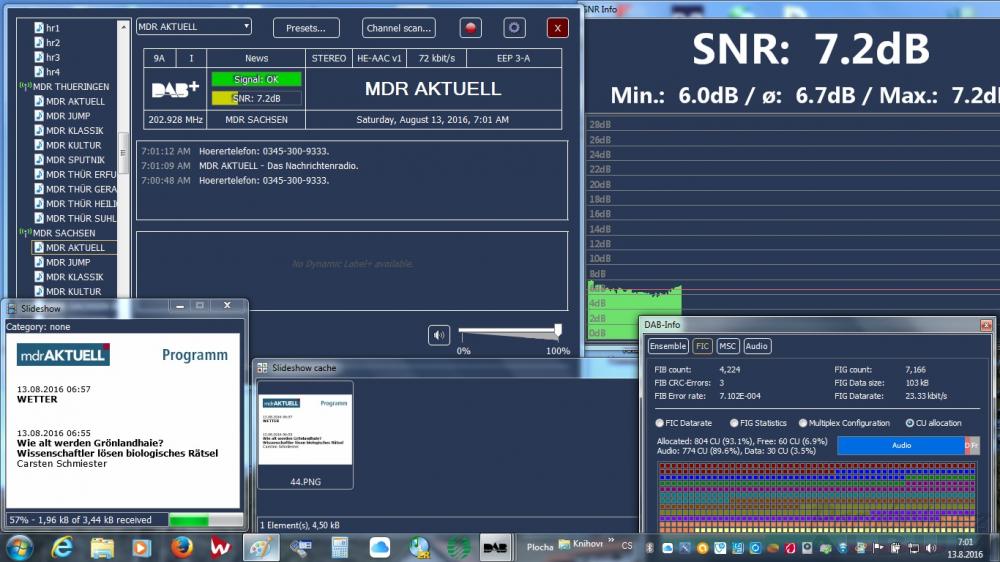Image resolution: width=1000 pixels, height=562 pixels.
Task: Select Multiplex Configuration radio option
Action: [x=803, y=423]
